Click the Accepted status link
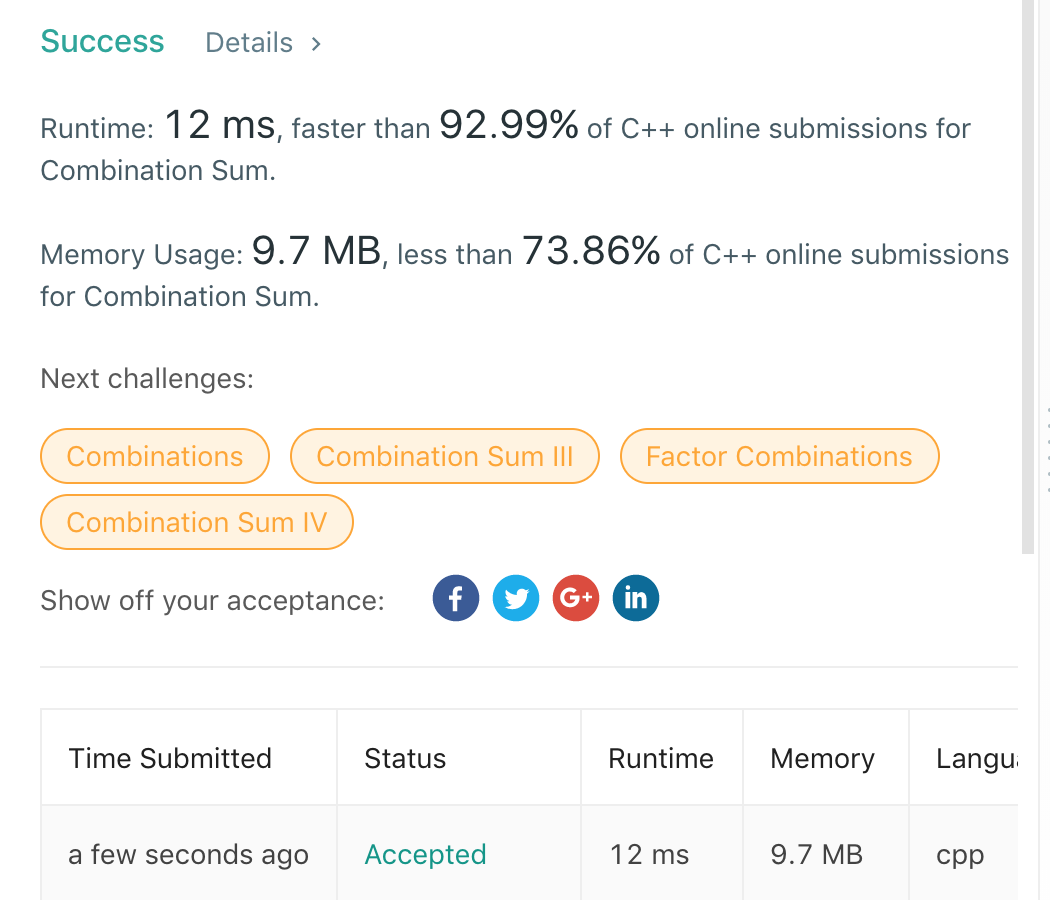 (425, 855)
